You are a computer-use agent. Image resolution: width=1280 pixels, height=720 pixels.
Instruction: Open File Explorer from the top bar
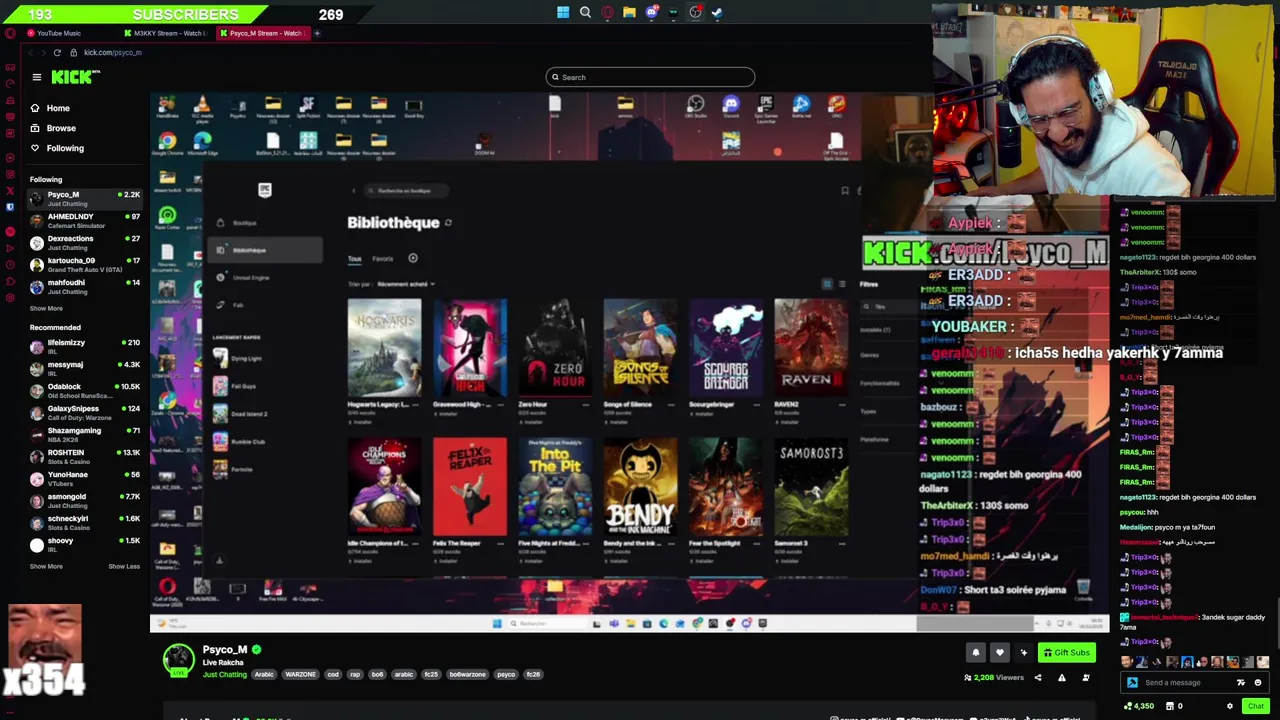[629, 13]
